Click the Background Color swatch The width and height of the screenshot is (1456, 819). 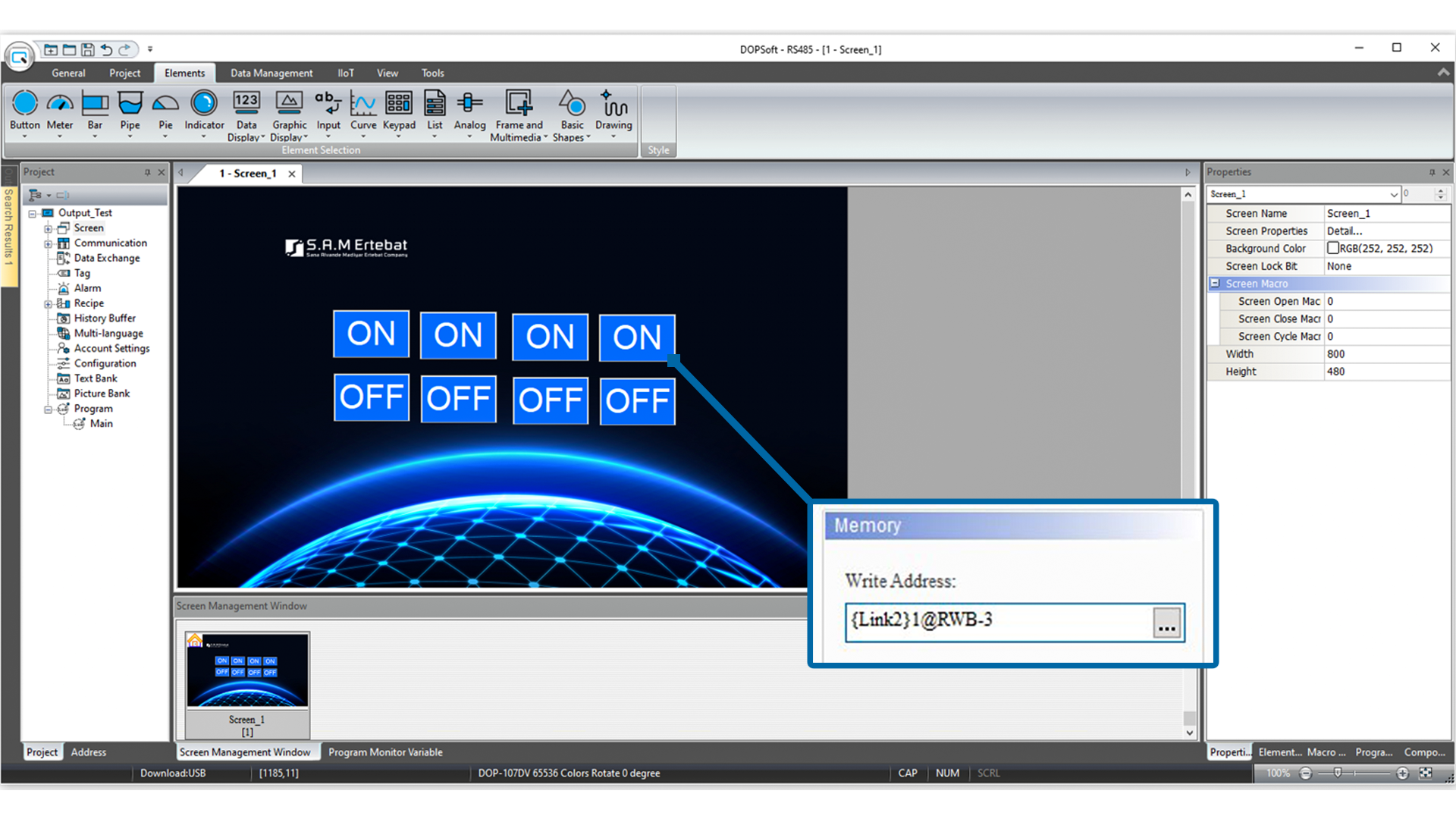1332,248
